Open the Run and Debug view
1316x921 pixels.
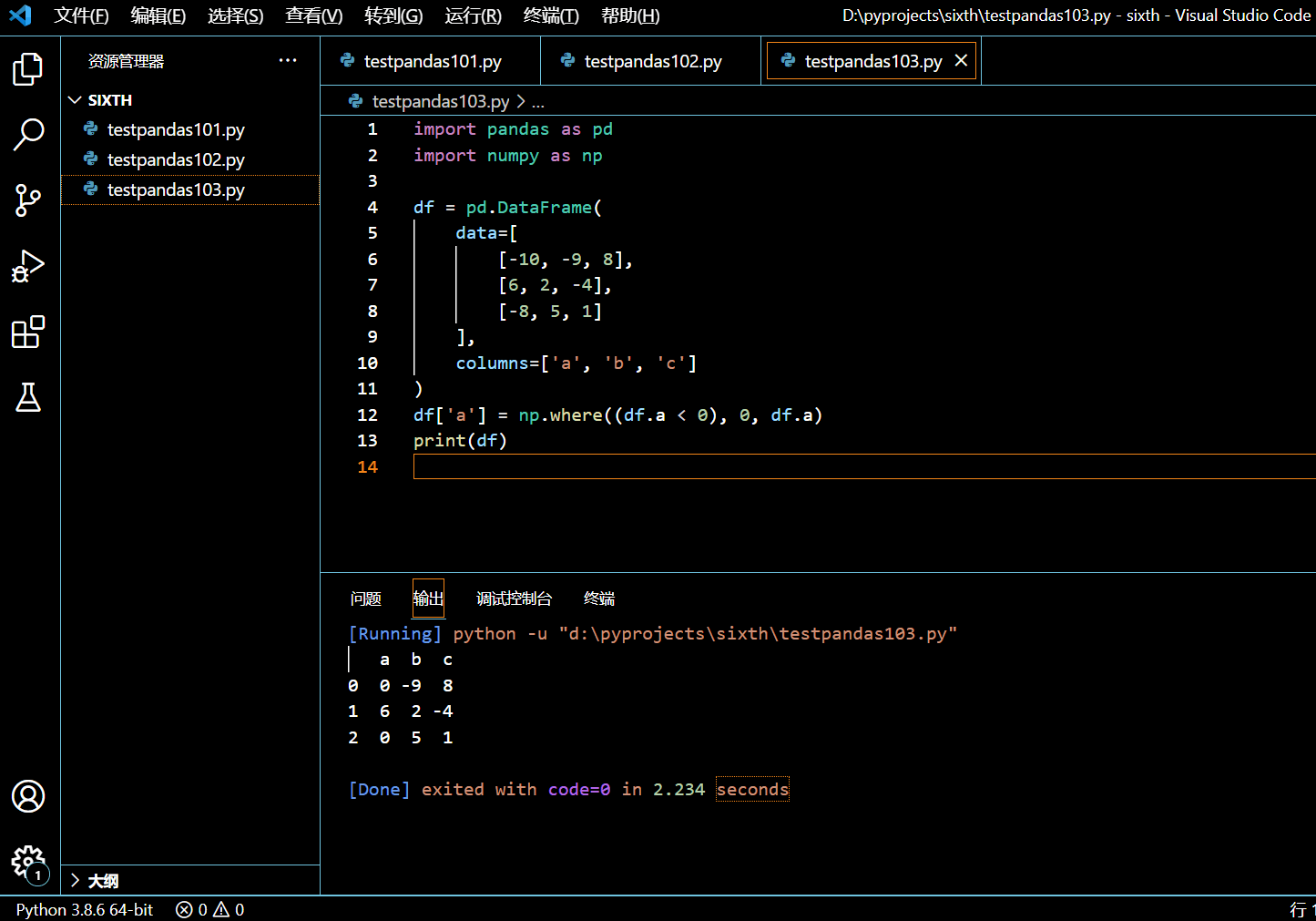pyautogui.click(x=28, y=266)
